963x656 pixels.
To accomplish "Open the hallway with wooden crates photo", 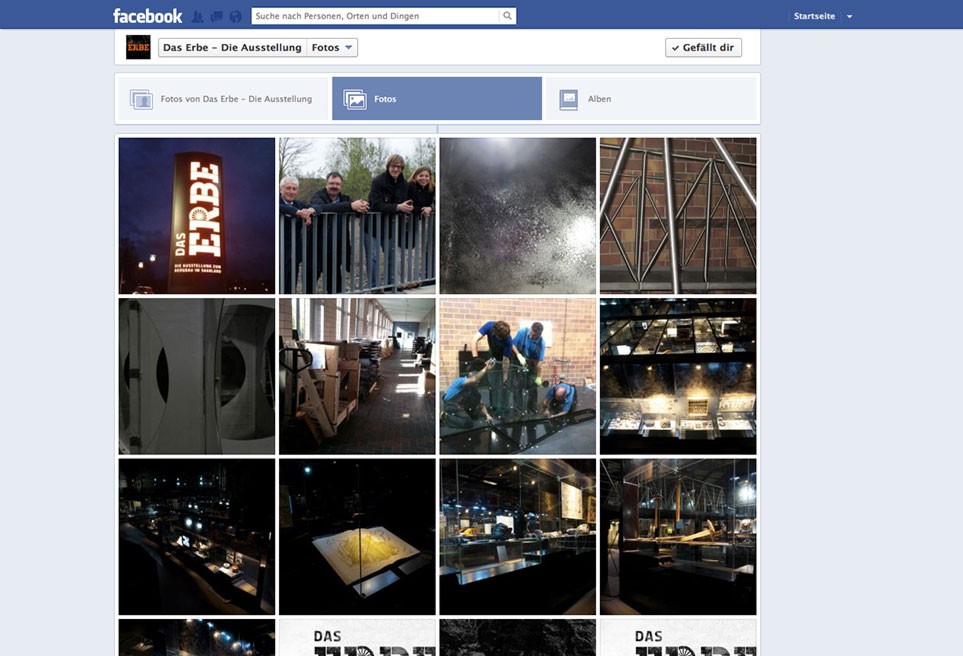I will (x=357, y=377).
